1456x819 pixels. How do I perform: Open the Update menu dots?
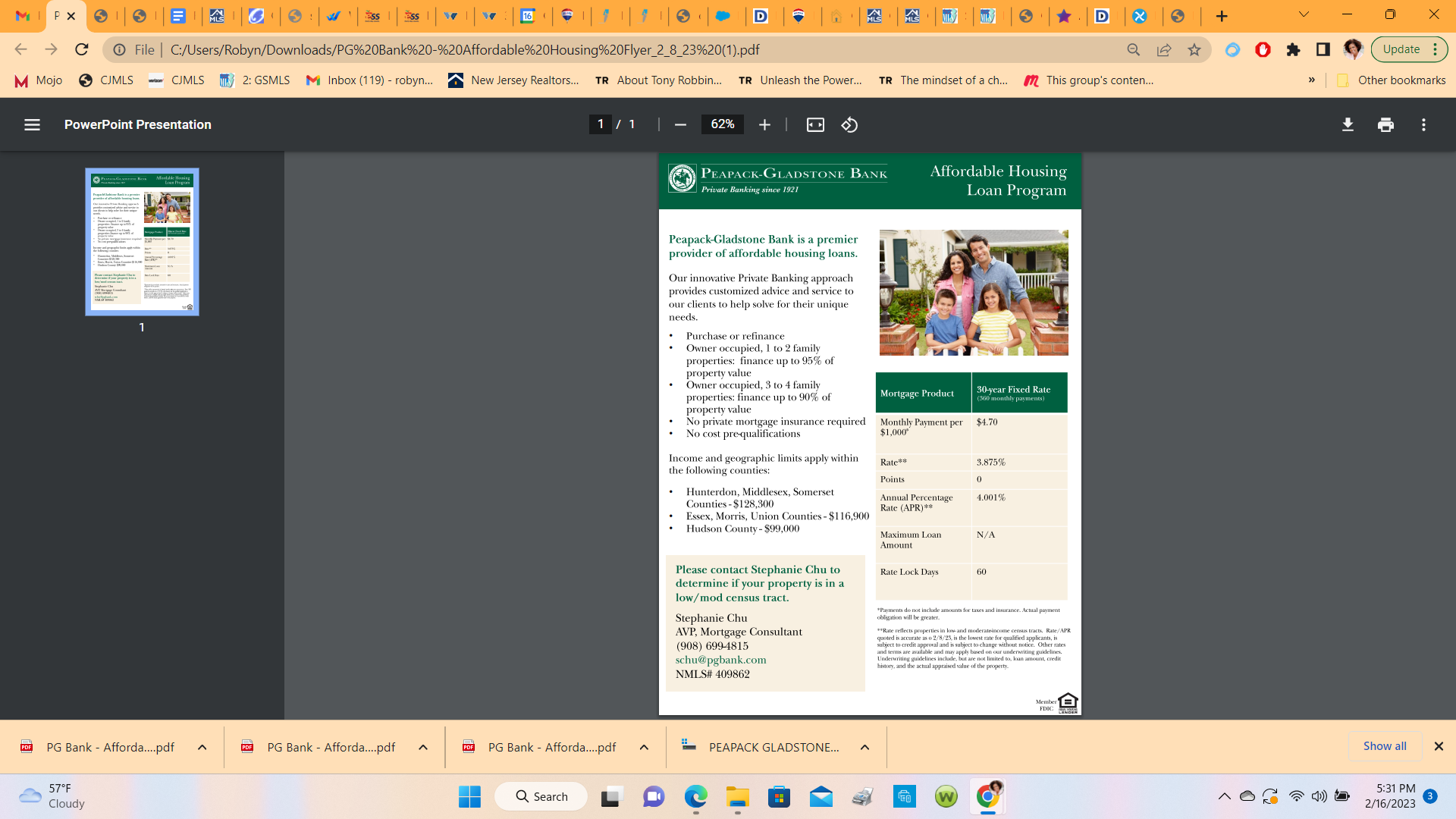click(x=1436, y=49)
